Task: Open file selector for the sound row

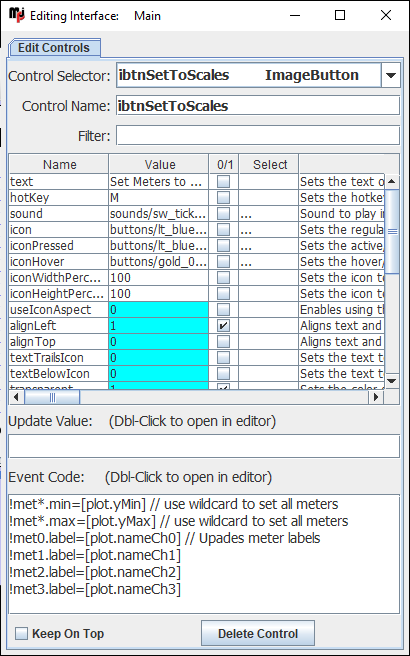Action: pyautogui.click(x=268, y=214)
